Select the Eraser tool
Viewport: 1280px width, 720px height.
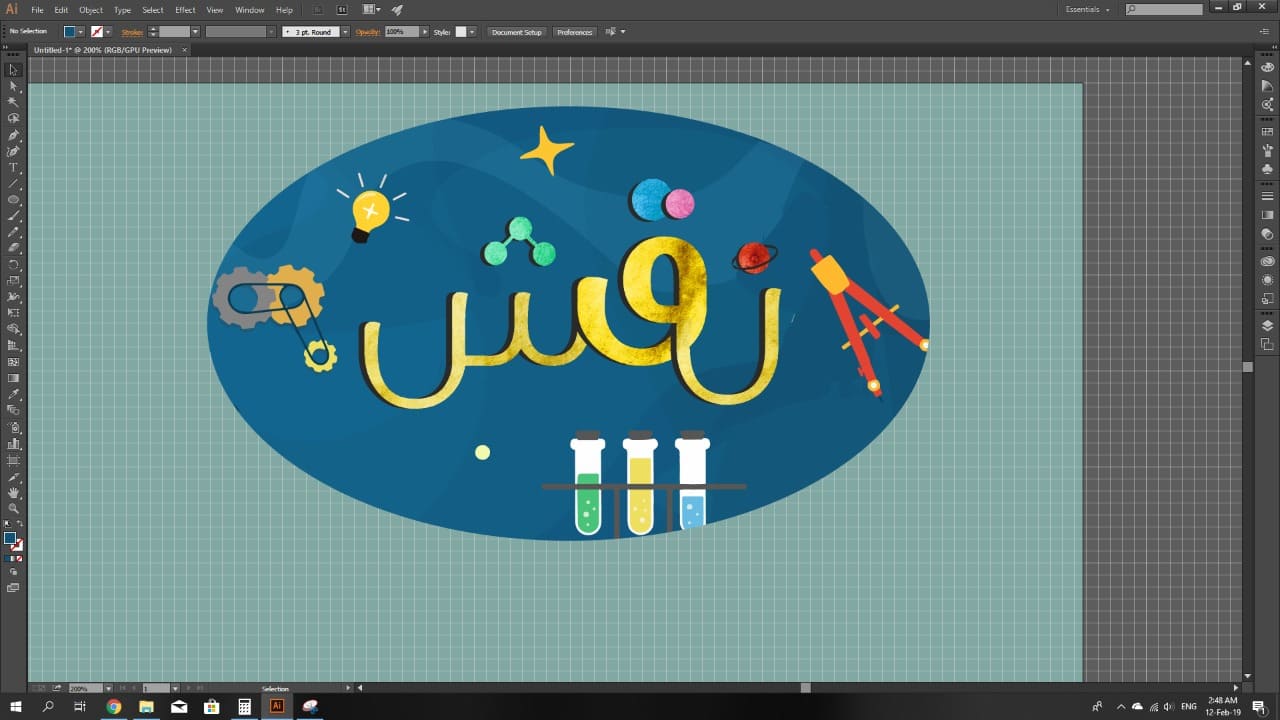tap(13, 248)
